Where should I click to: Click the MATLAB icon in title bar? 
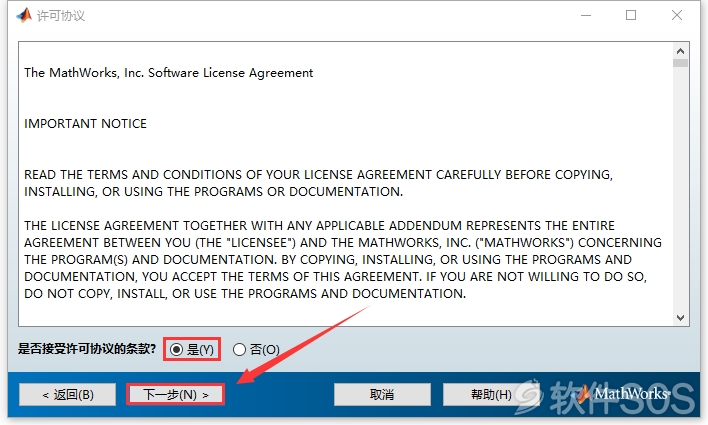coord(24,15)
